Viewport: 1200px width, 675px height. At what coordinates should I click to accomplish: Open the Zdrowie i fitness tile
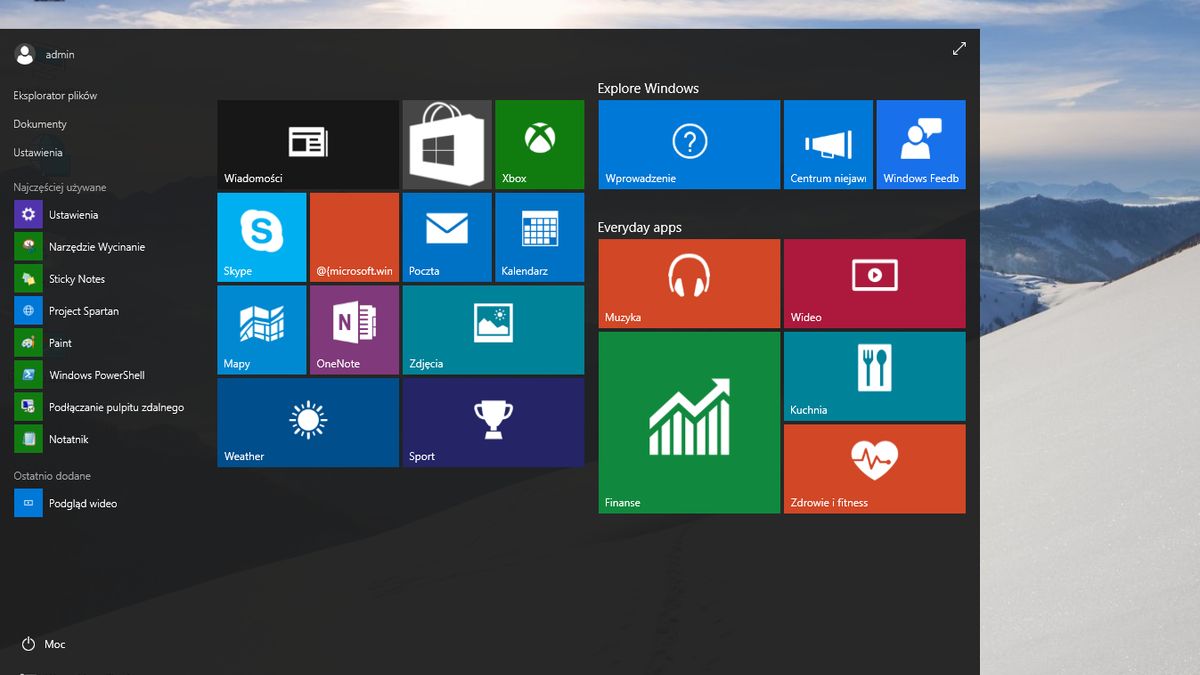point(875,469)
